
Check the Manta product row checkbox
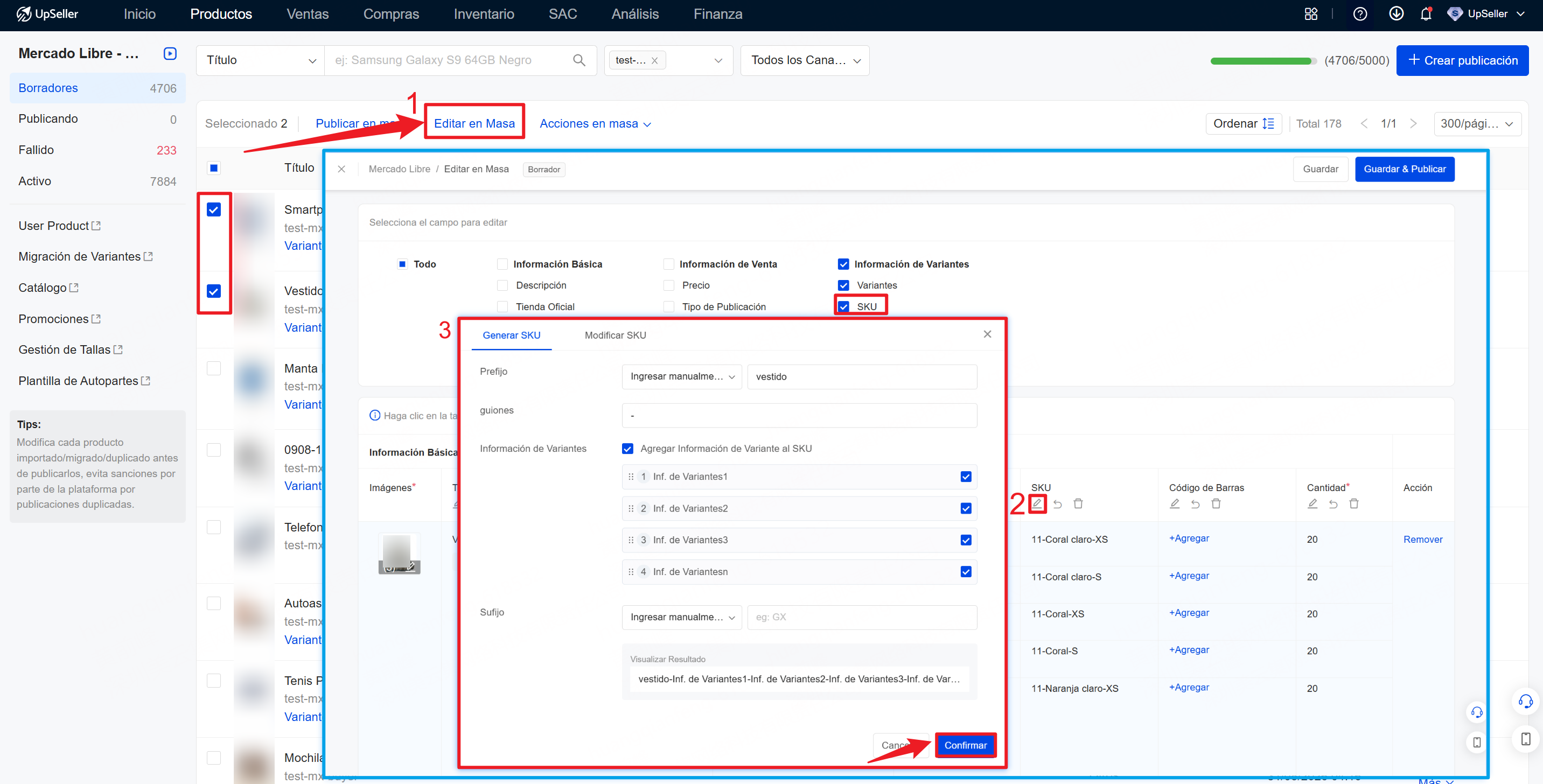tap(213, 368)
